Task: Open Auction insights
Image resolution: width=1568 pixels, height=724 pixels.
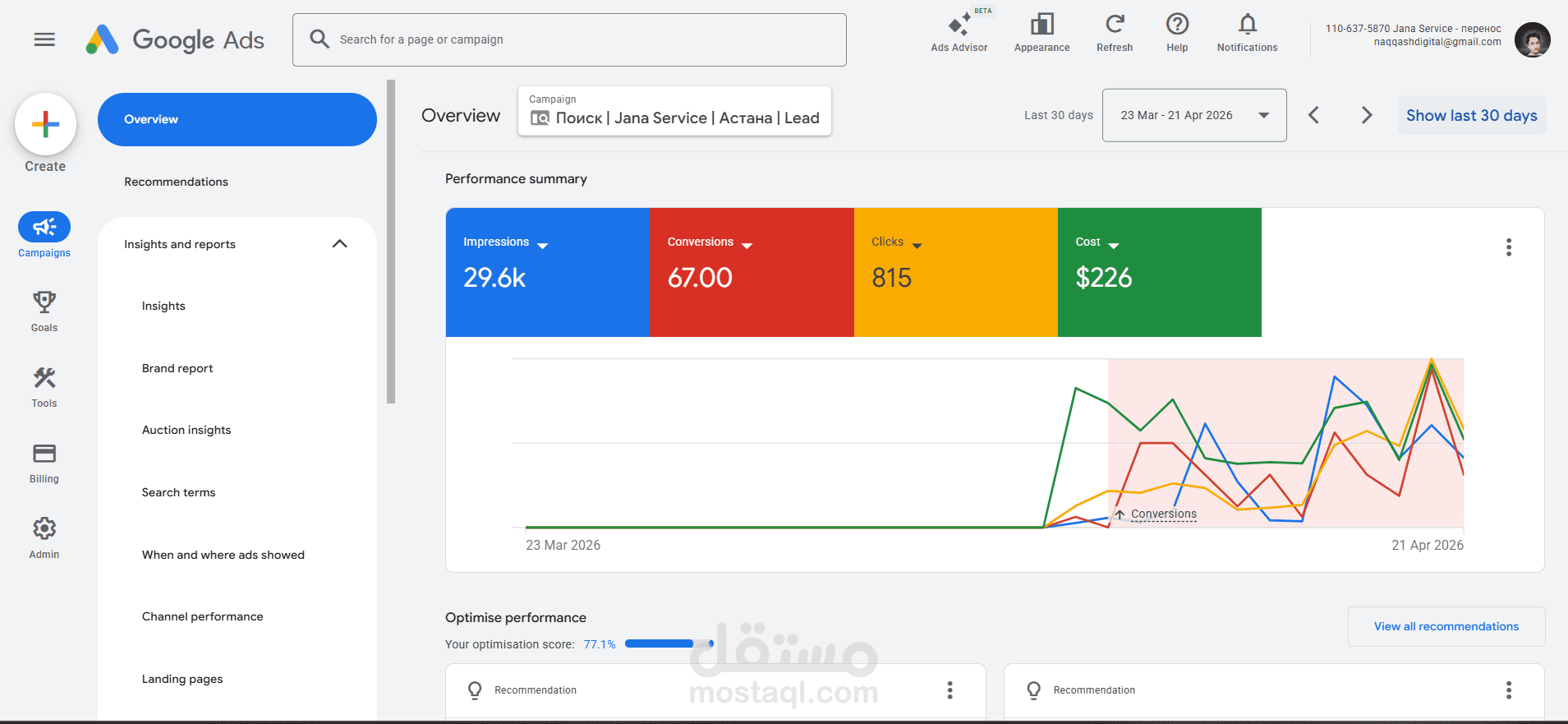Action: pyautogui.click(x=186, y=430)
